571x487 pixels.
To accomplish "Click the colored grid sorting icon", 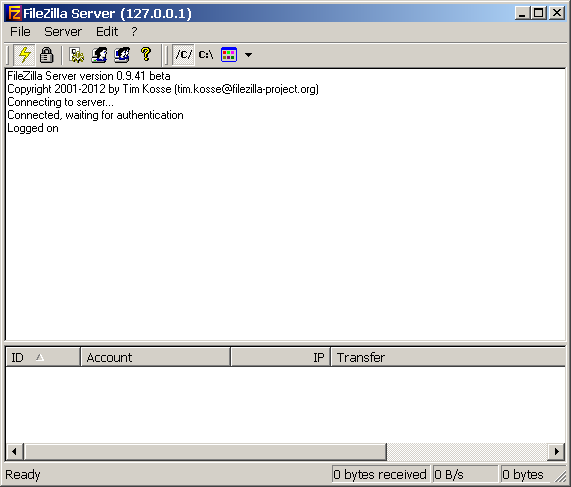I will click(x=229, y=55).
